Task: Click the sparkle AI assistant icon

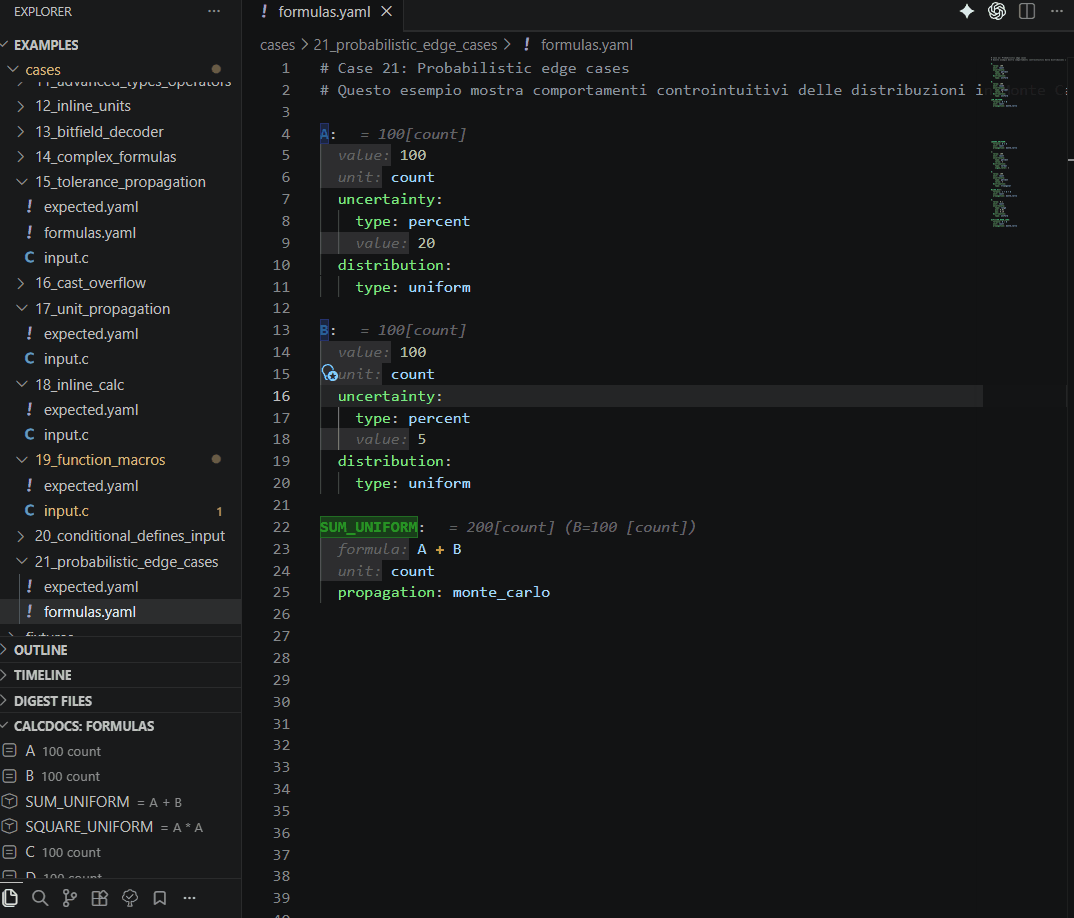Action: 966,11
